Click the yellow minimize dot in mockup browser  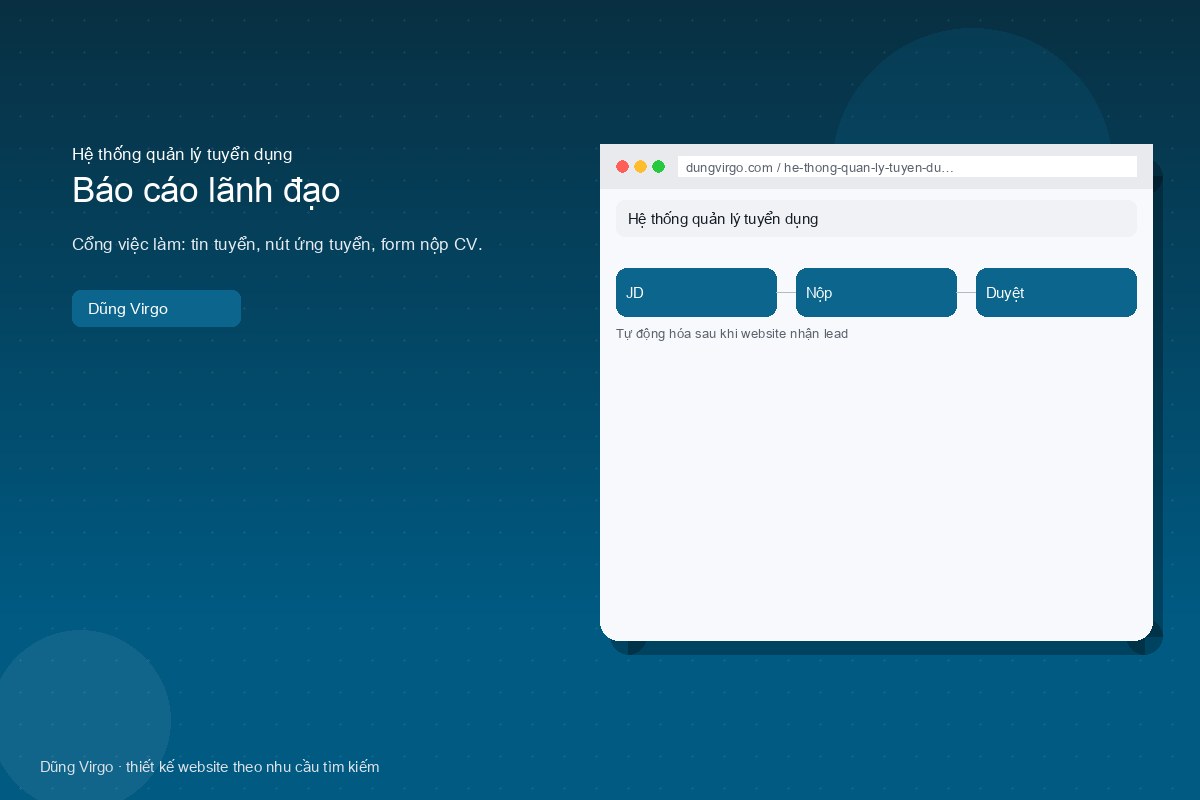[640, 167]
